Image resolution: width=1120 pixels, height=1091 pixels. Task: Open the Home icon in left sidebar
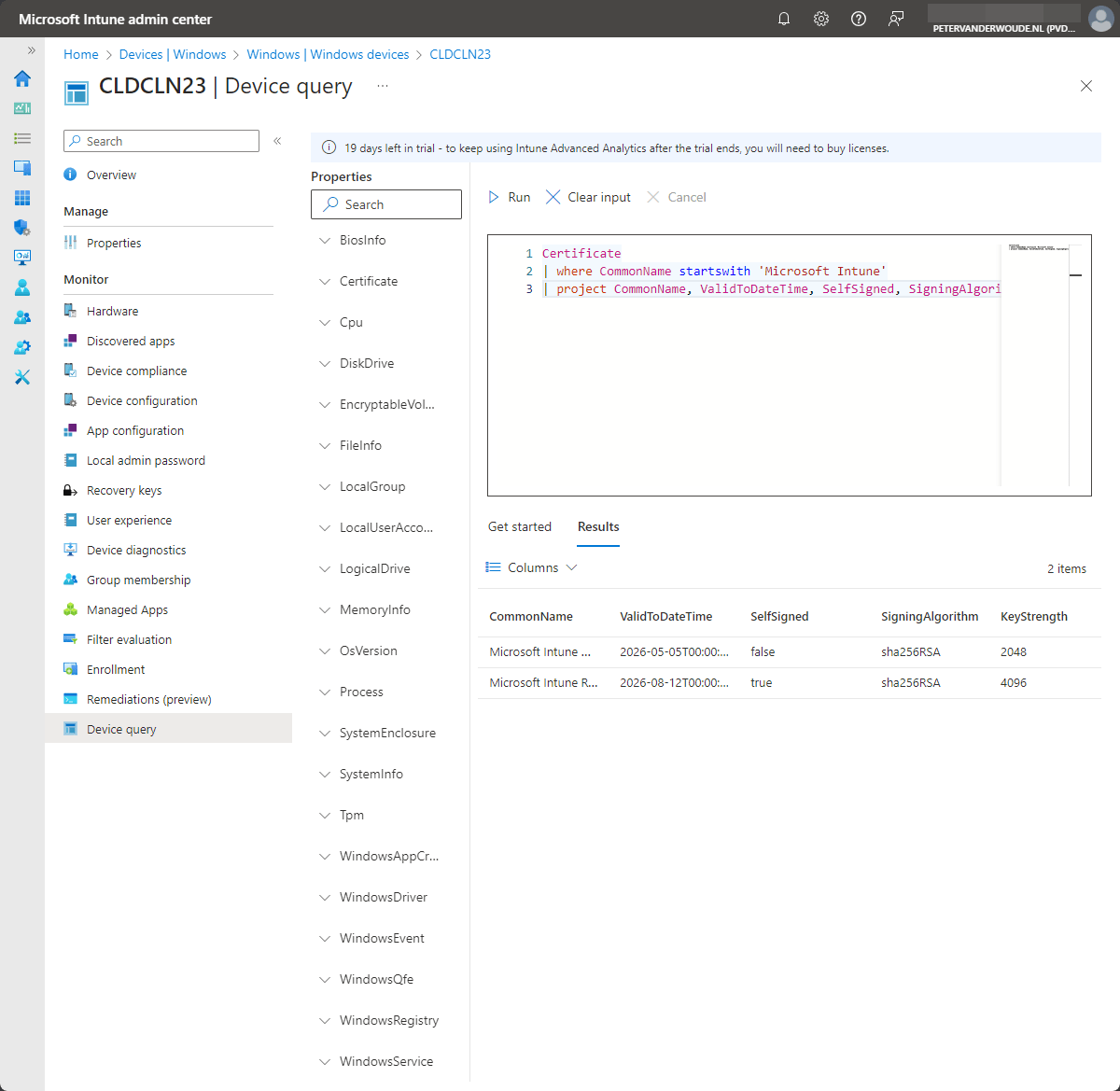(21, 79)
